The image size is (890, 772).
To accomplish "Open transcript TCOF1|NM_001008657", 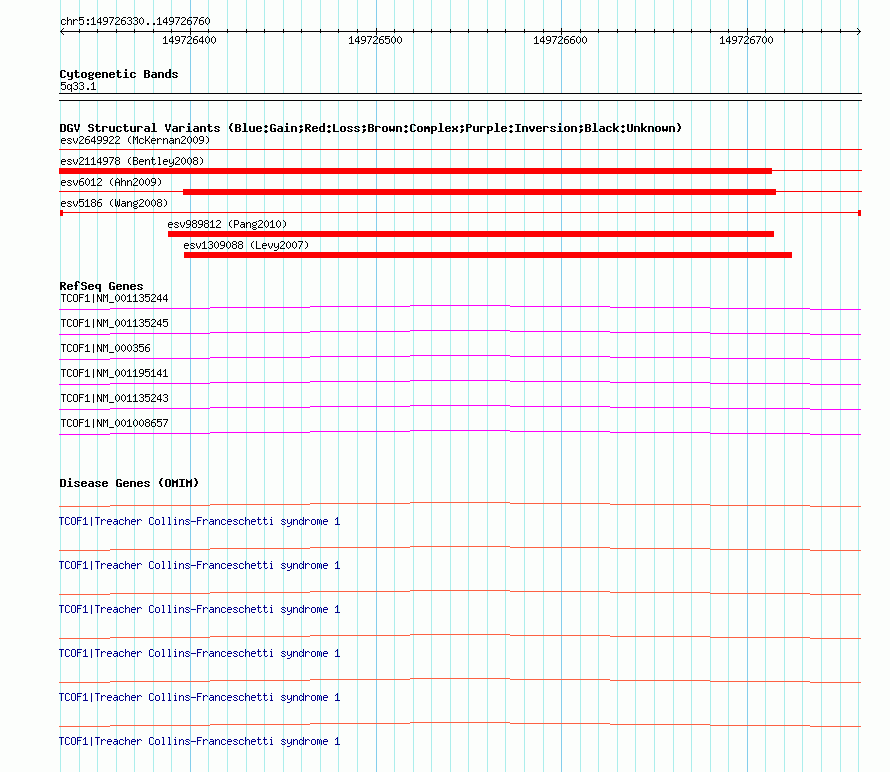I will [114, 423].
